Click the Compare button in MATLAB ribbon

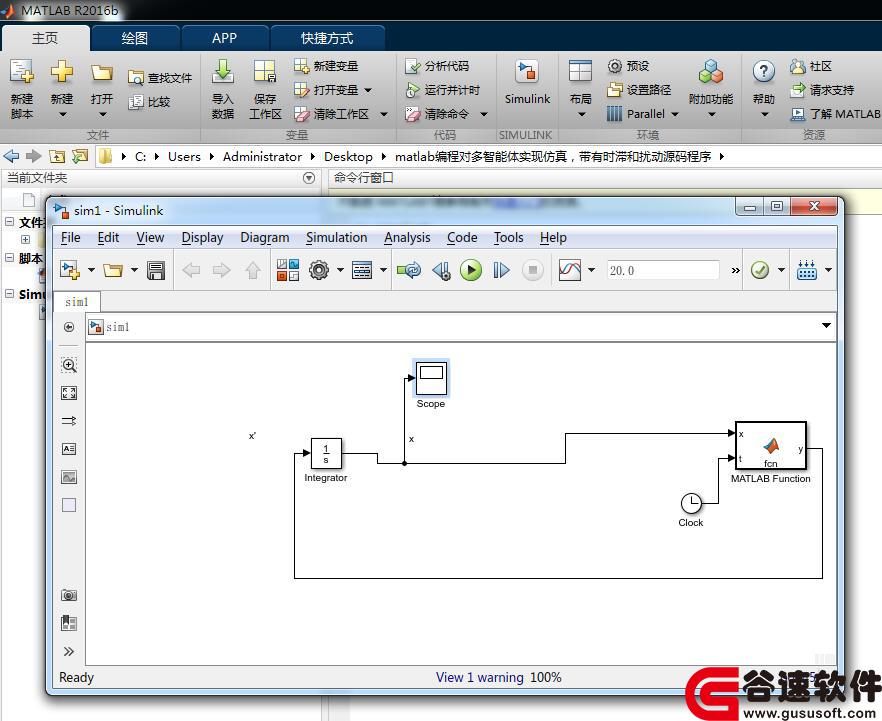(x=149, y=102)
